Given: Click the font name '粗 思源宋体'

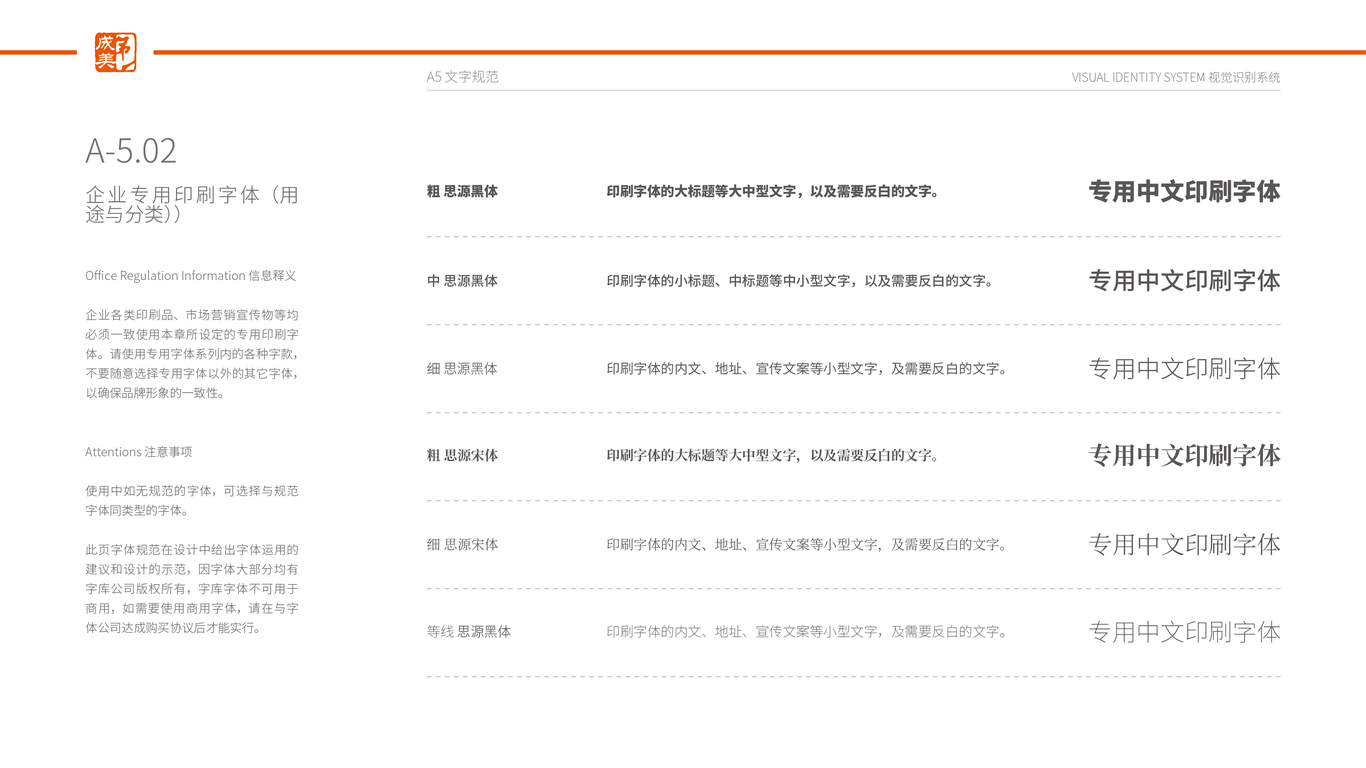Looking at the screenshot, I should pos(462,456).
